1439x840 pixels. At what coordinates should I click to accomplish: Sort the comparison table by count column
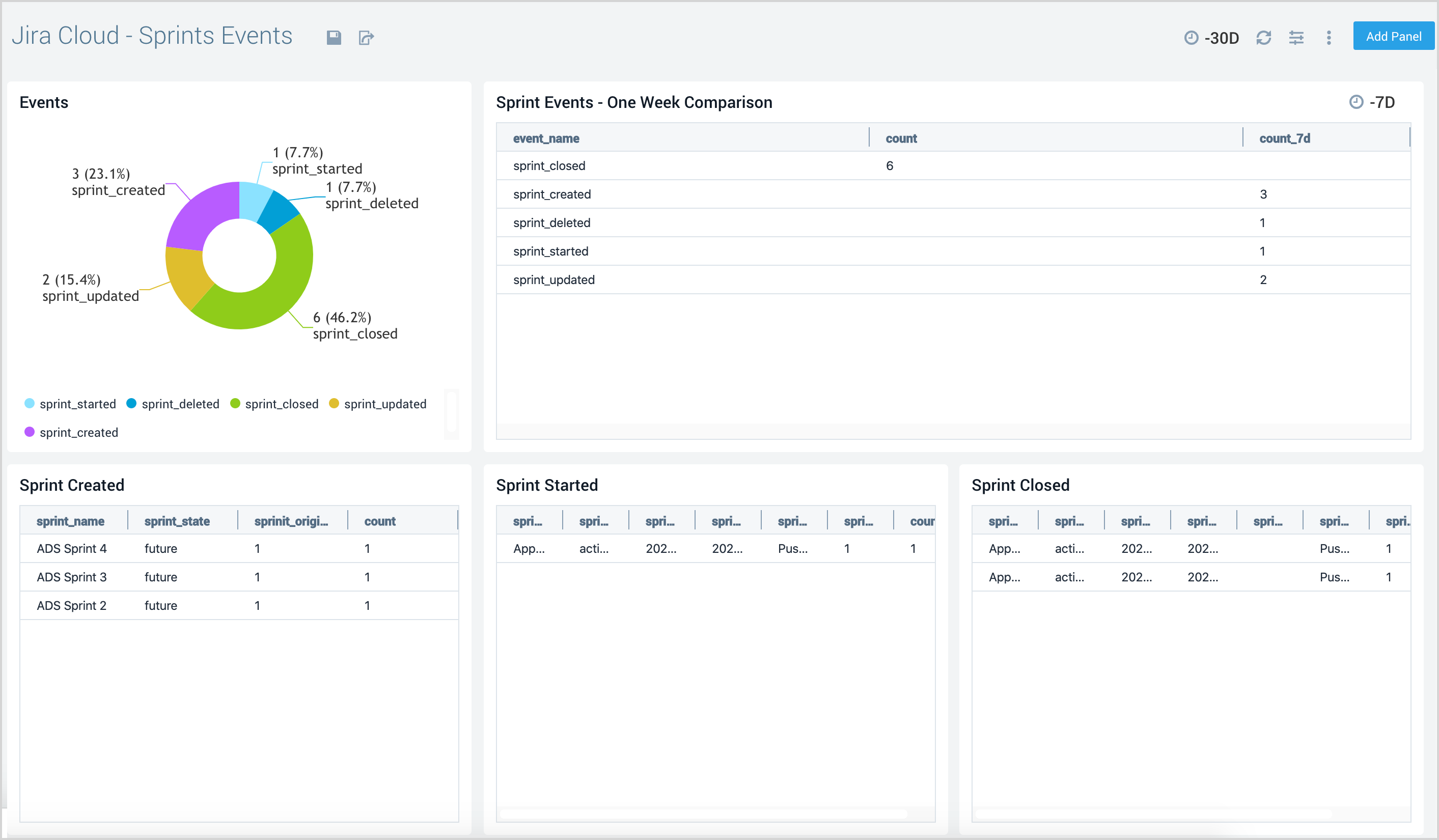(x=901, y=138)
